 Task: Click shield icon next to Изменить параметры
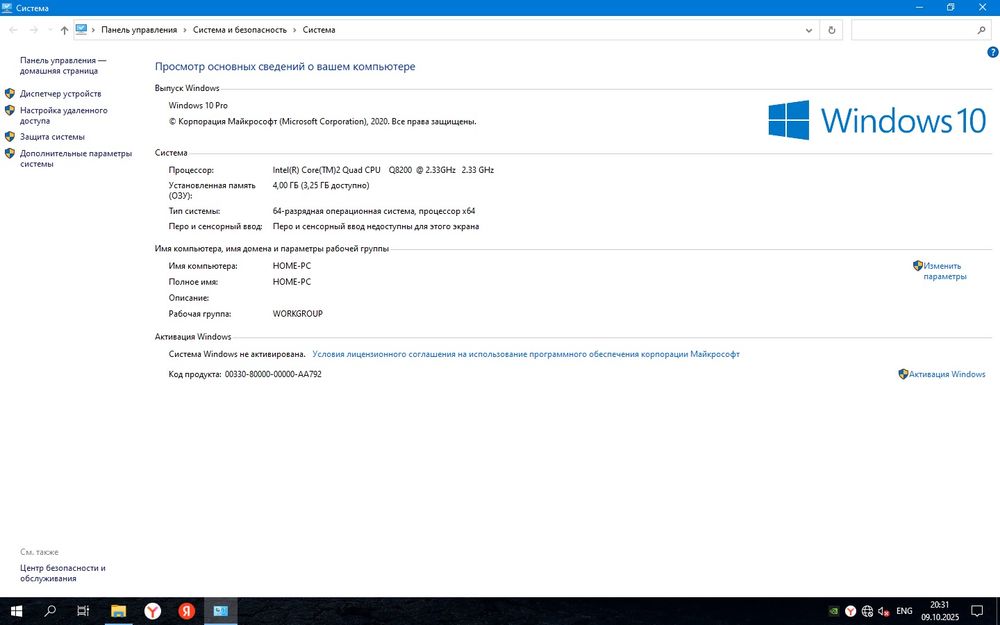[x=918, y=266]
